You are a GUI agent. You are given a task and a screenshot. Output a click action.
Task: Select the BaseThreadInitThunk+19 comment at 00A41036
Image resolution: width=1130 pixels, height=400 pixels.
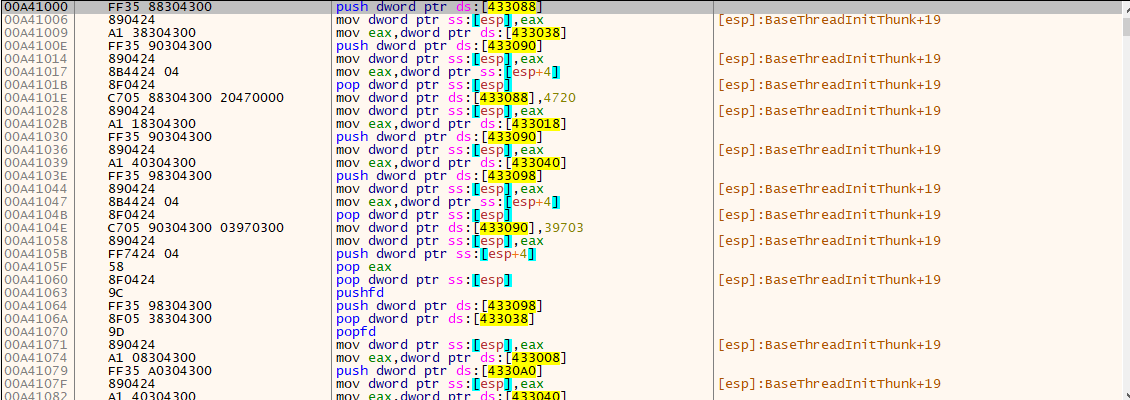pos(829,149)
